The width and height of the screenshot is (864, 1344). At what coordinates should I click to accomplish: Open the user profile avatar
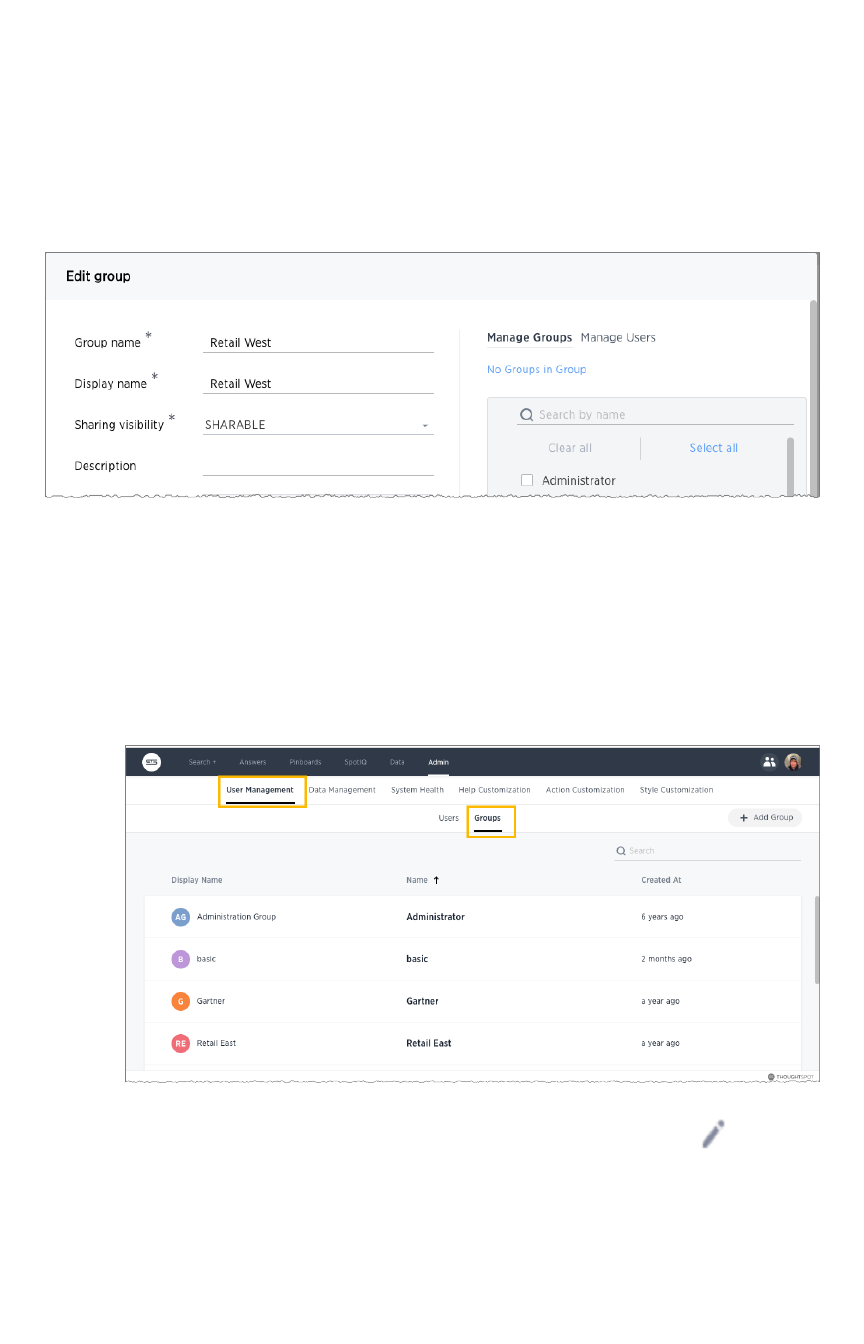793,762
